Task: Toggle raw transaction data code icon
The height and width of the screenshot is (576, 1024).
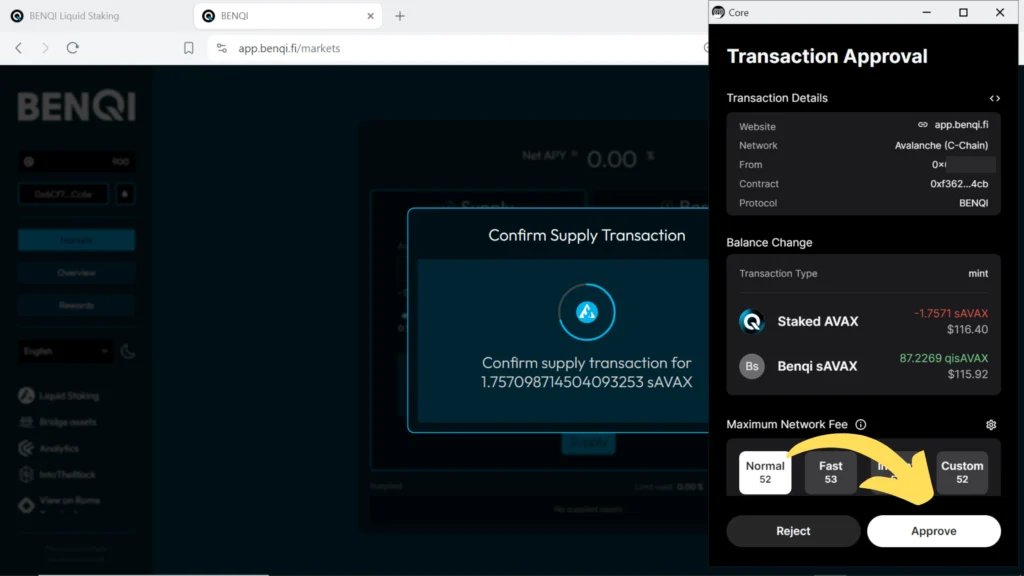Action: click(x=994, y=98)
